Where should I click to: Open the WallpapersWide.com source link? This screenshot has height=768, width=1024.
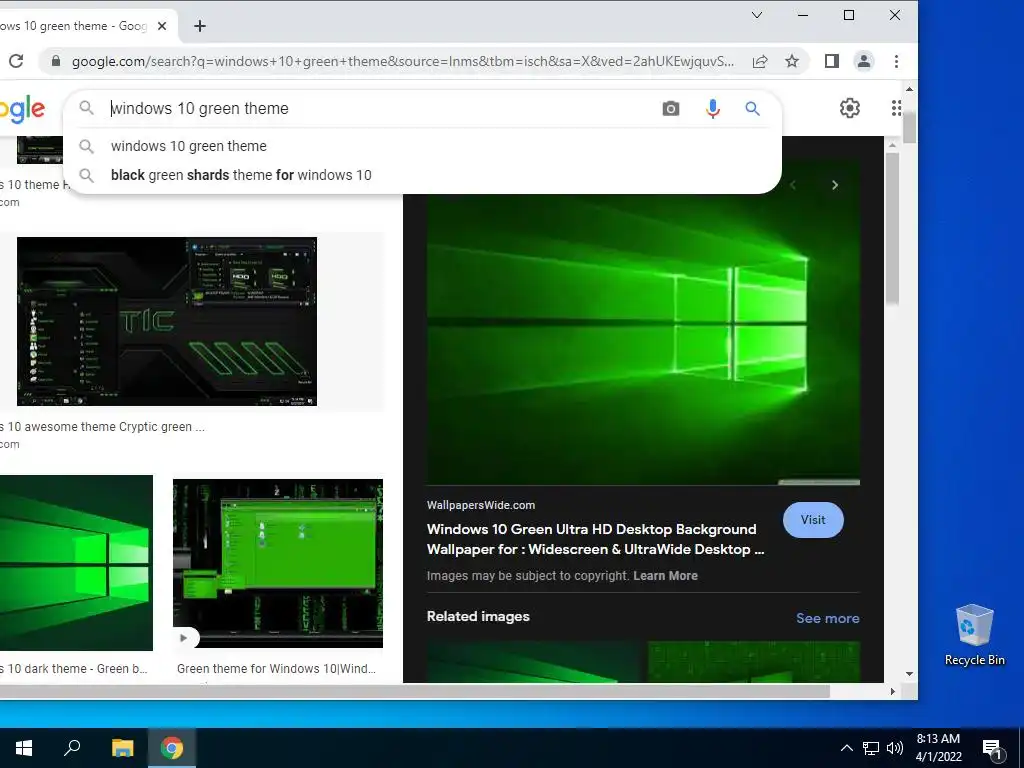[x=481, y=505]
